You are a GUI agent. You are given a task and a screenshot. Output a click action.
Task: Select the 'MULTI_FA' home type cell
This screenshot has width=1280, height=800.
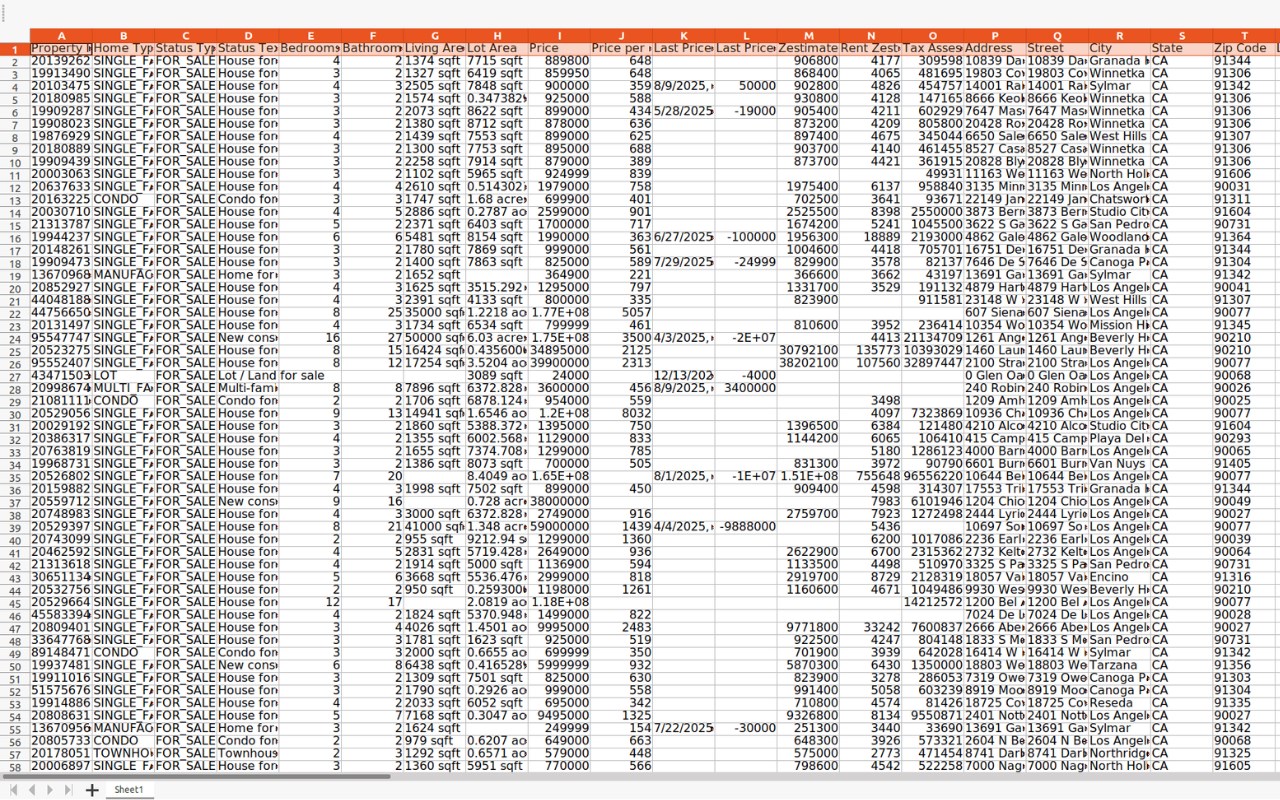click(x=123, y=388)
